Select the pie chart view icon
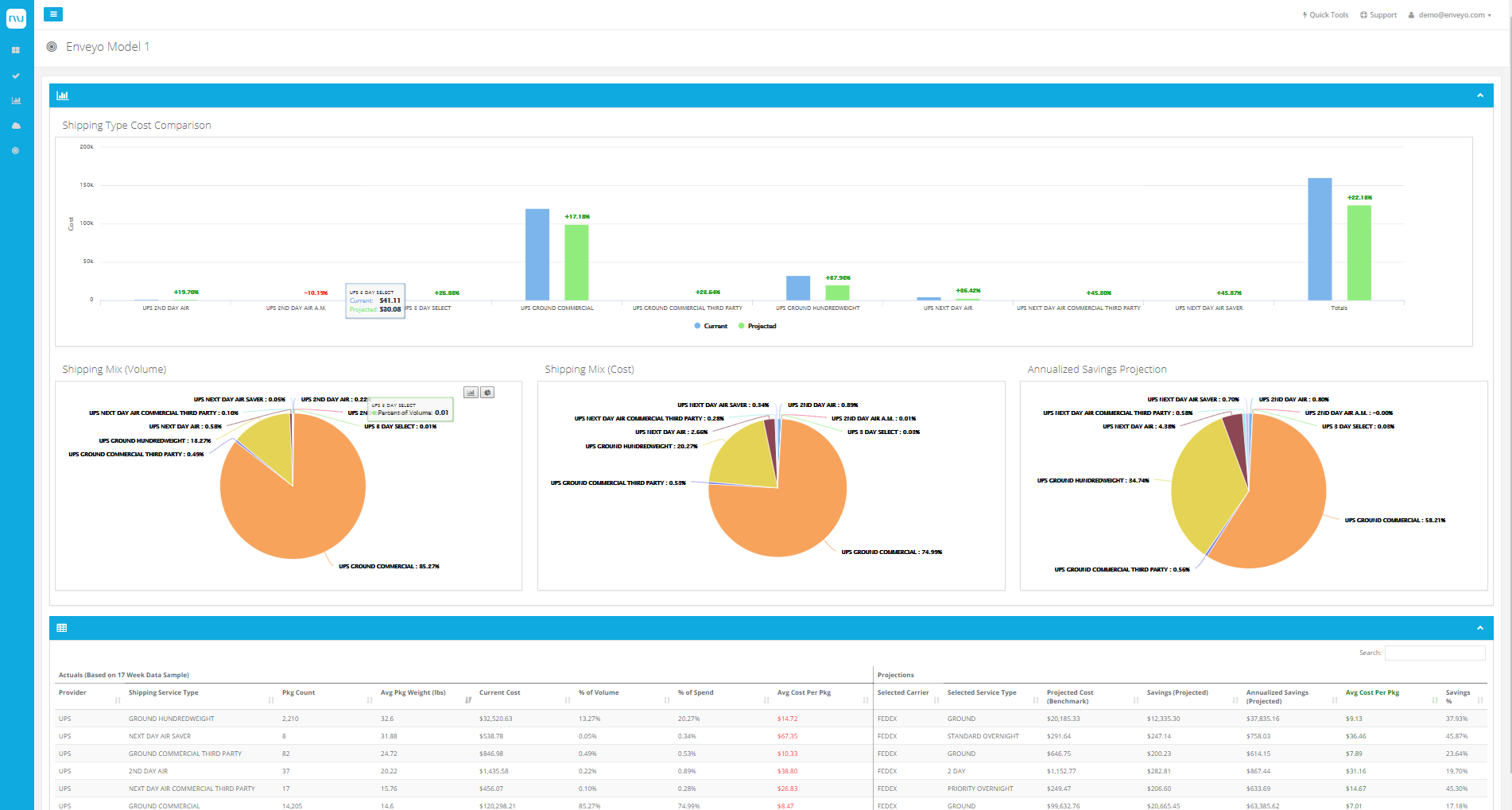The height and width of the screenshot is (810, 1512). coord(487,392)
